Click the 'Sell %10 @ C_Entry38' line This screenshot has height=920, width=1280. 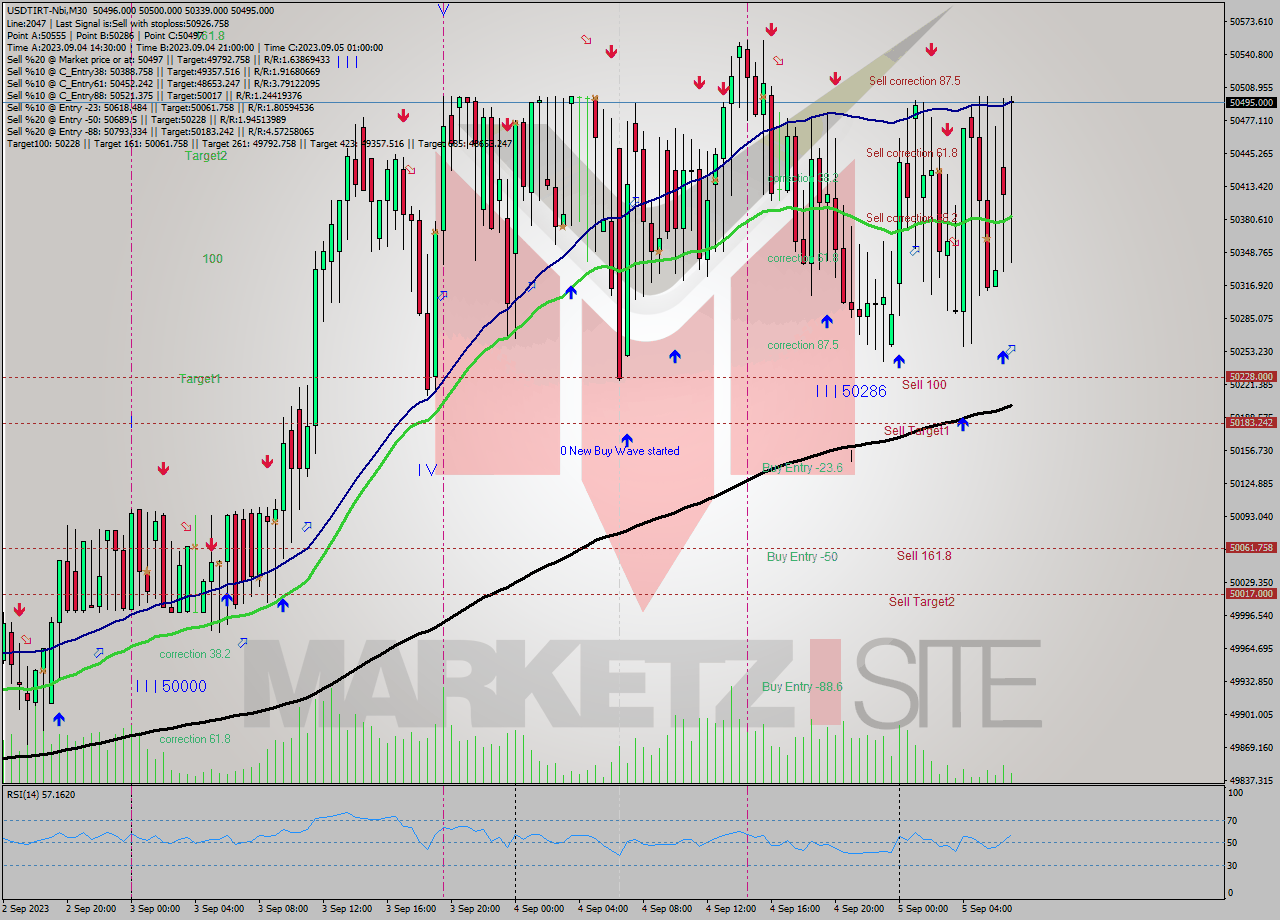[163, 72]
